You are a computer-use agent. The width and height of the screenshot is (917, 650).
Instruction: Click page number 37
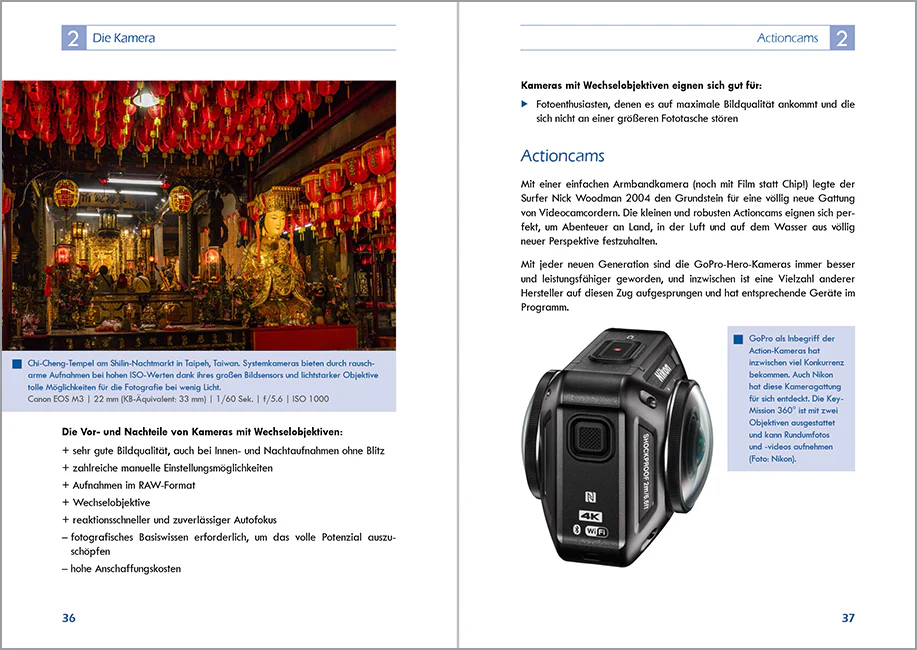tap(848, 618)
